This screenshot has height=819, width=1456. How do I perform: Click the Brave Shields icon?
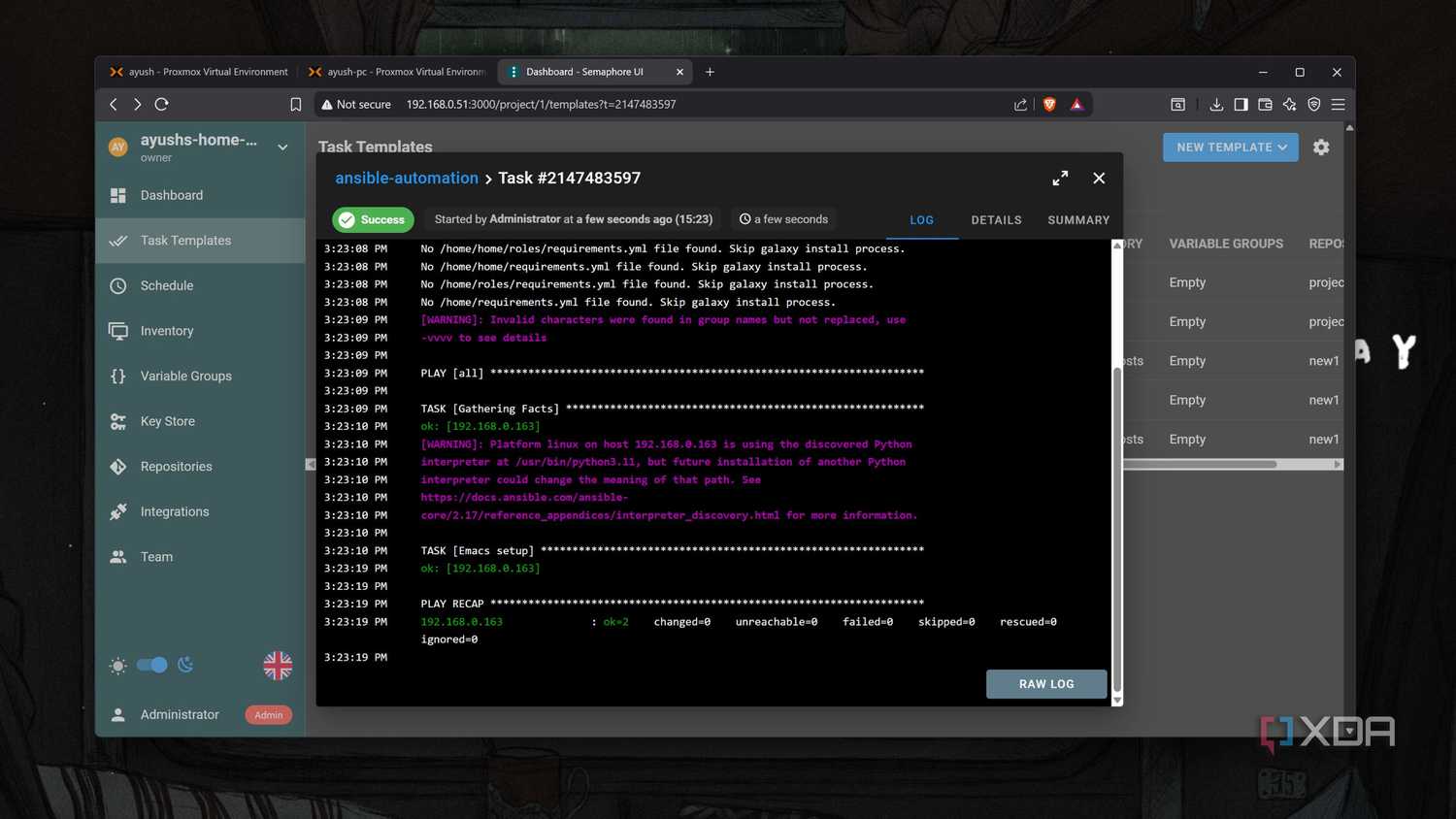pos(1049,105)
